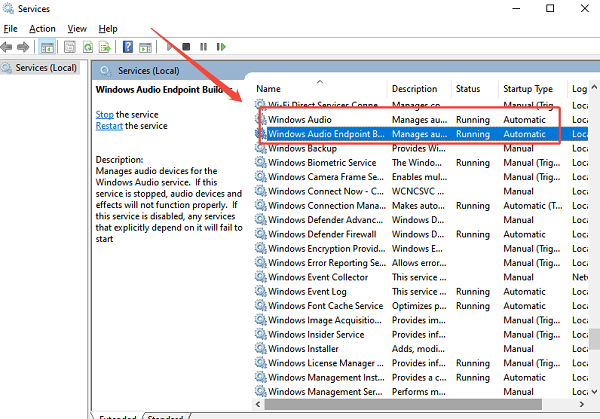600x419 pixels.
Task: Toggle the Show/Hide Console Tree icon
Action: [47, 47]
